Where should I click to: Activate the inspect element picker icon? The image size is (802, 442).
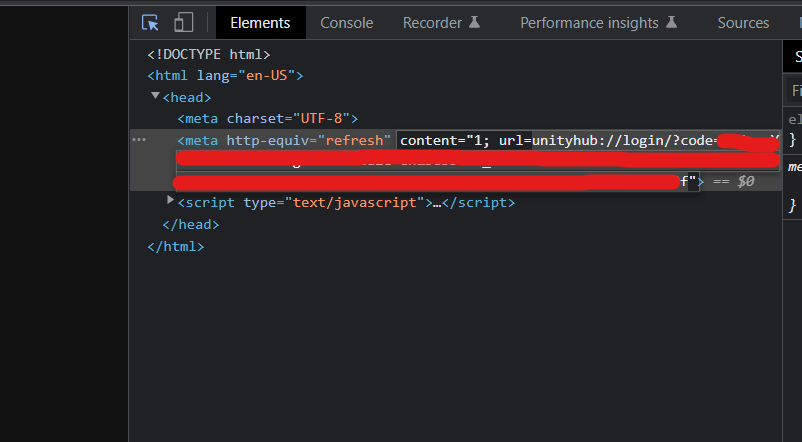coord(150,23)
